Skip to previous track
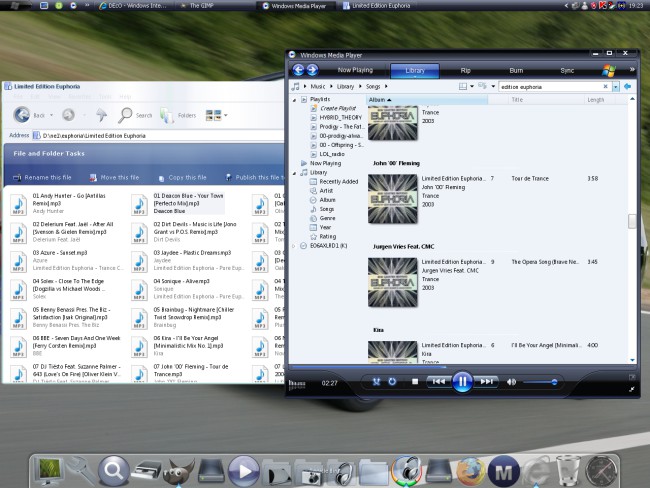650x488 pixels. click(439, 381)
